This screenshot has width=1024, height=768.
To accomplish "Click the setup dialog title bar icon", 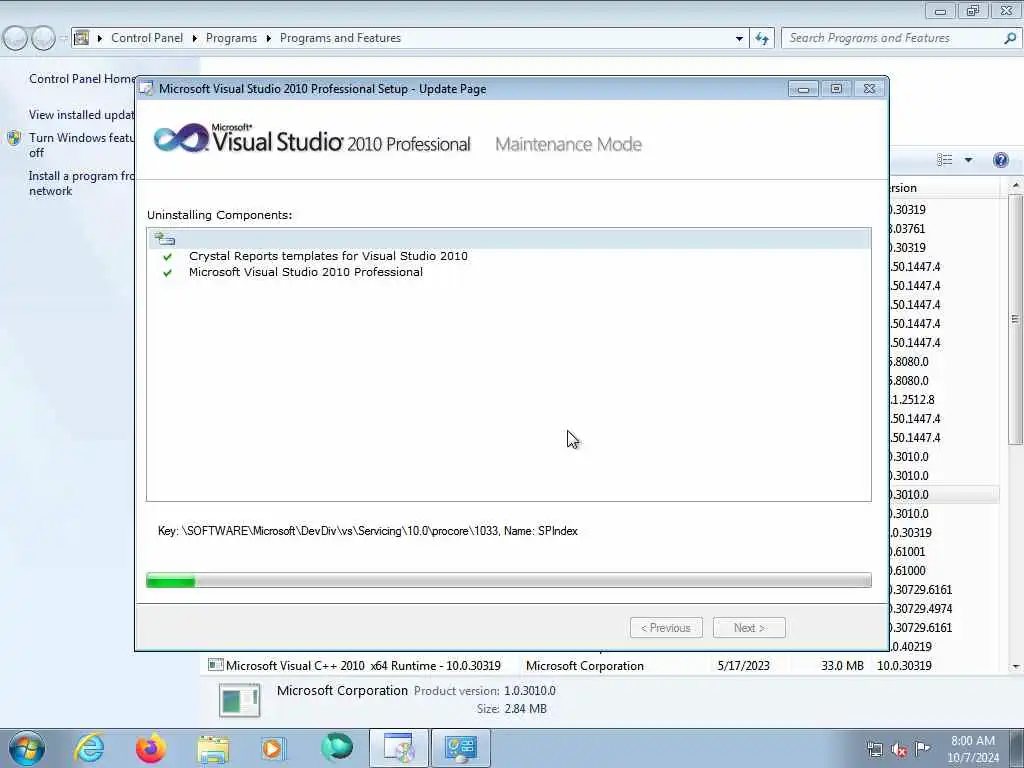I will [147, 89].
